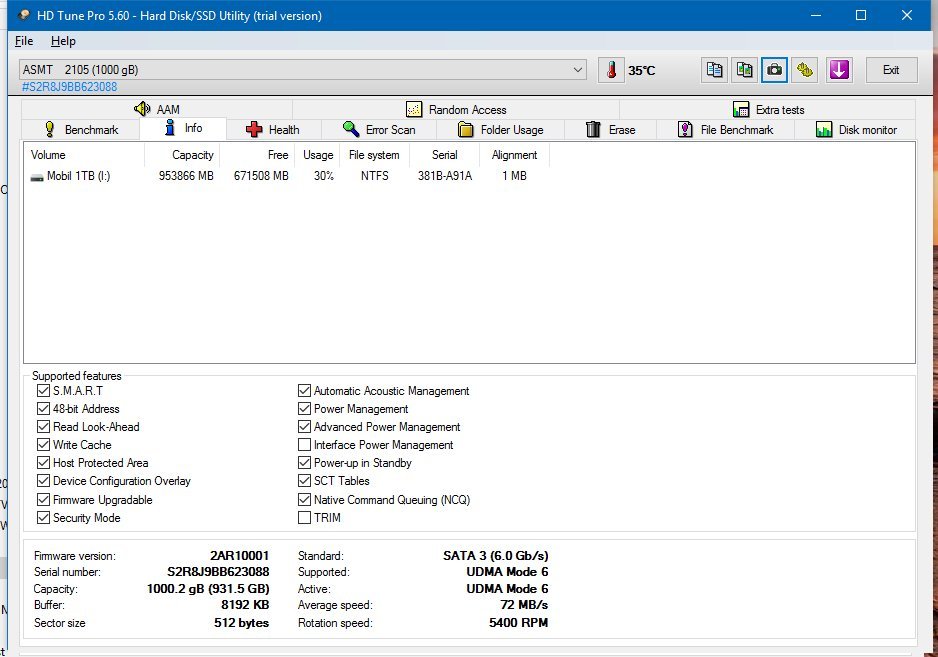The image size is (938, 657).
Task: Switch to the Health tab
Action: click(273, 129)
